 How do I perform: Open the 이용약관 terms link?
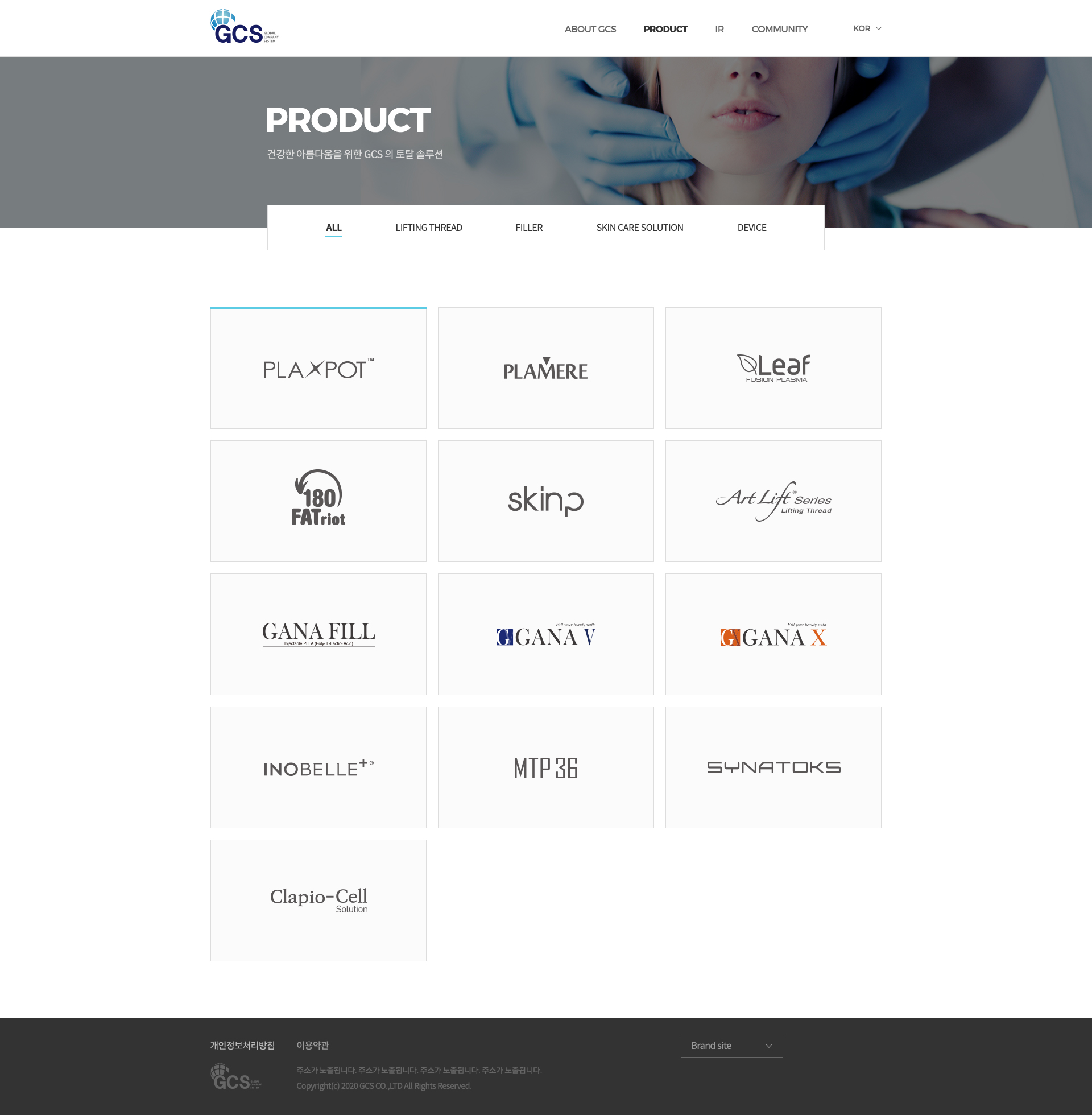tap(313, 1046)
